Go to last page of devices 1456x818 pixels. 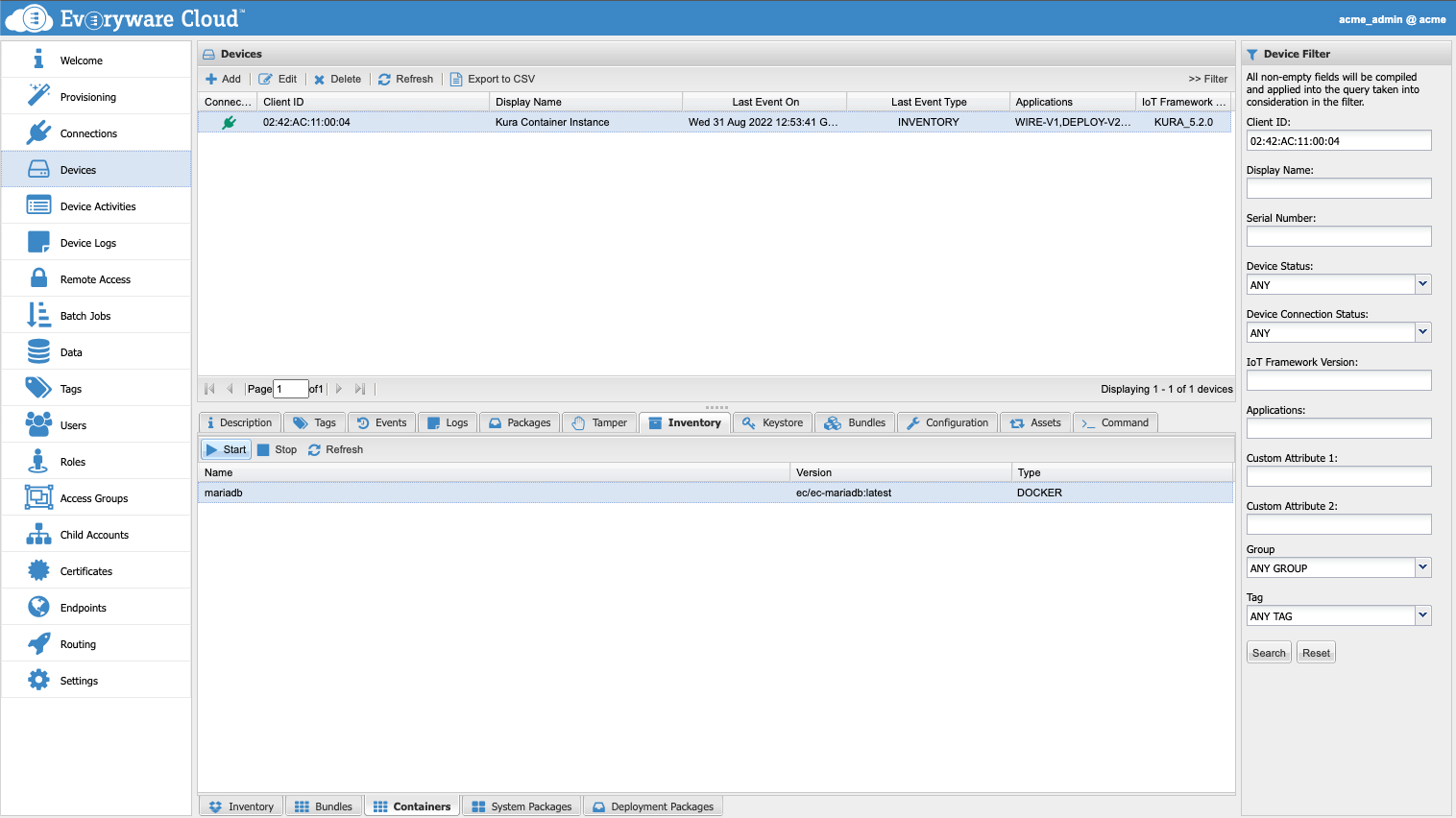click(x=360, y=389)
